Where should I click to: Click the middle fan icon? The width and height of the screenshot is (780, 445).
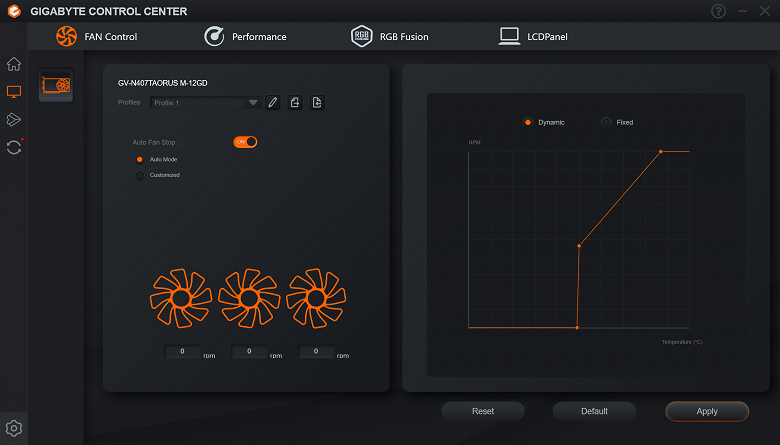(249, 298)
